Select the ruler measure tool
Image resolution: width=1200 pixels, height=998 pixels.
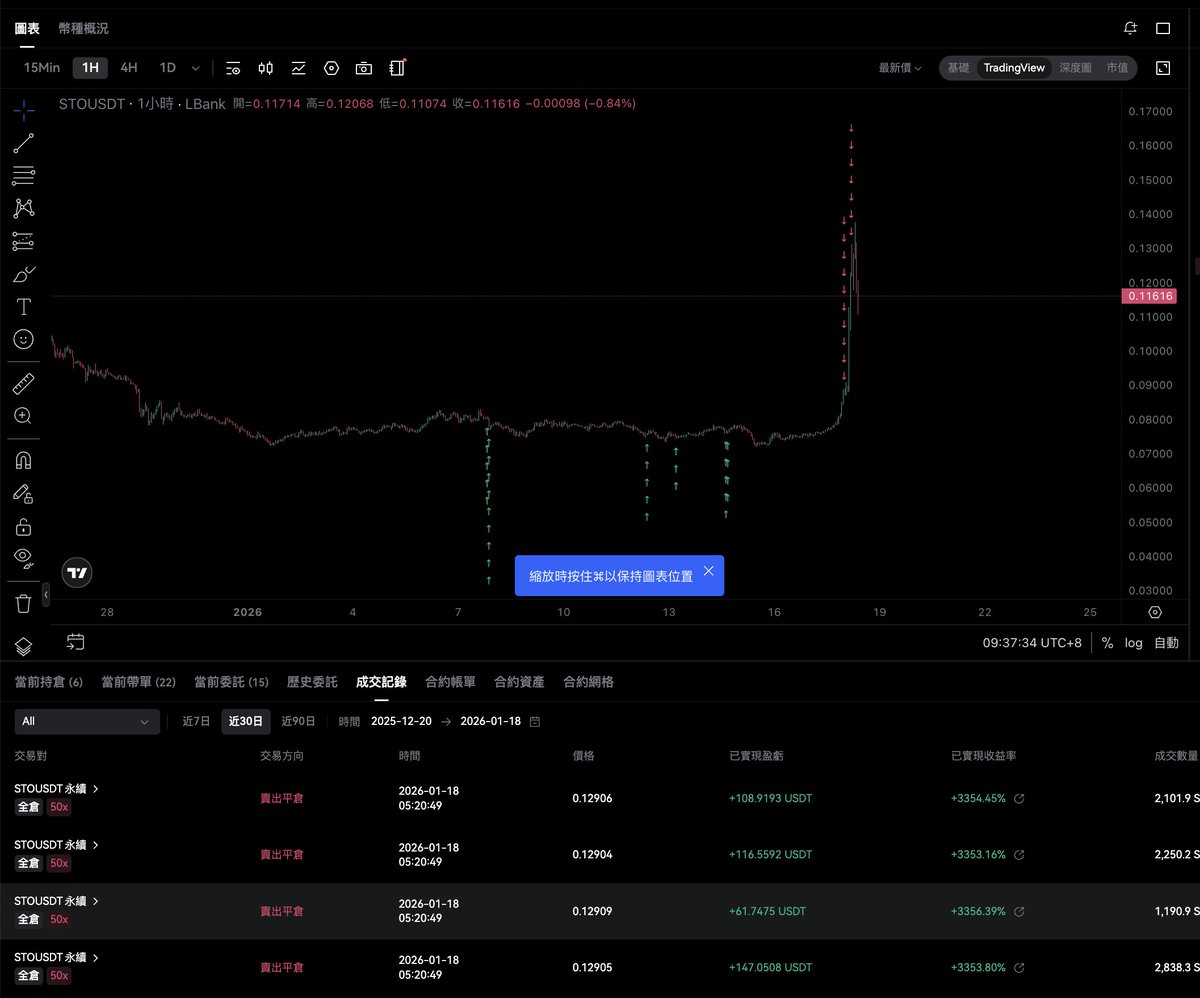pos(23,383)
